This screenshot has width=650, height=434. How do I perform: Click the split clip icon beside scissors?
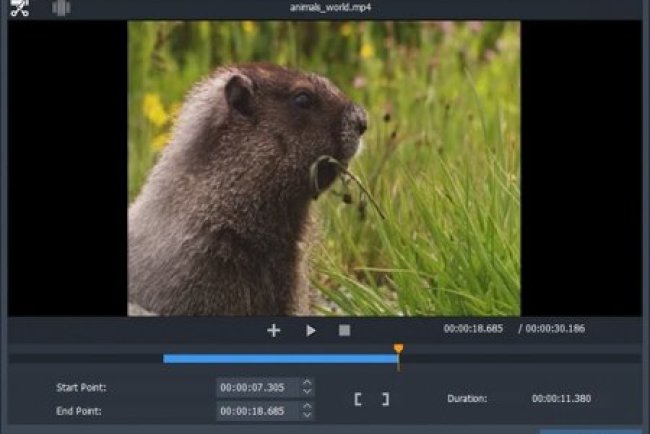tap(62, 8)
